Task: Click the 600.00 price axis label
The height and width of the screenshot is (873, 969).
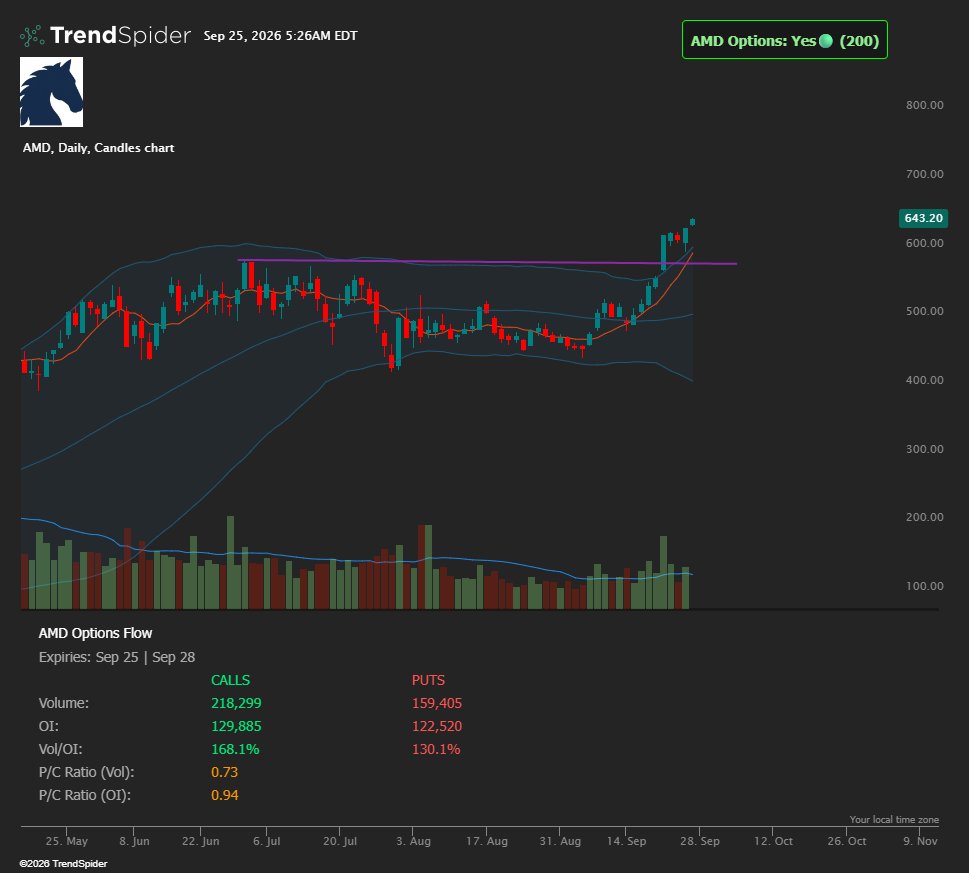Action: pyautogui.click(x=925, y=243)
